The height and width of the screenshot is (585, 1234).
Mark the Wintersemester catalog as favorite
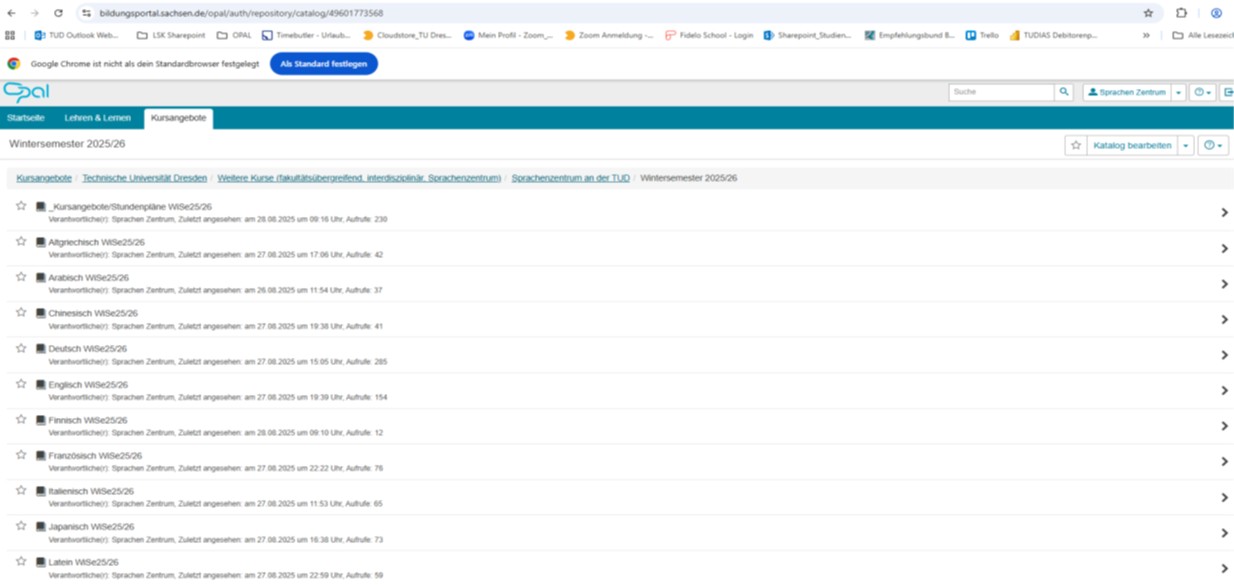[1076, 145]
